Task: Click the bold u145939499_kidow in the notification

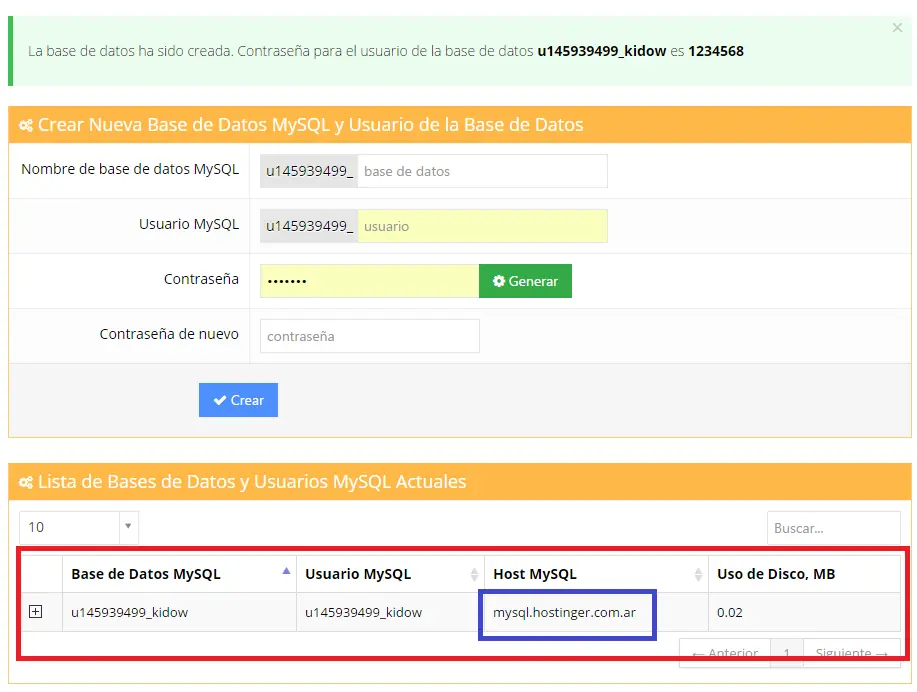Action: pyautogui.click(x=602, y=51)
